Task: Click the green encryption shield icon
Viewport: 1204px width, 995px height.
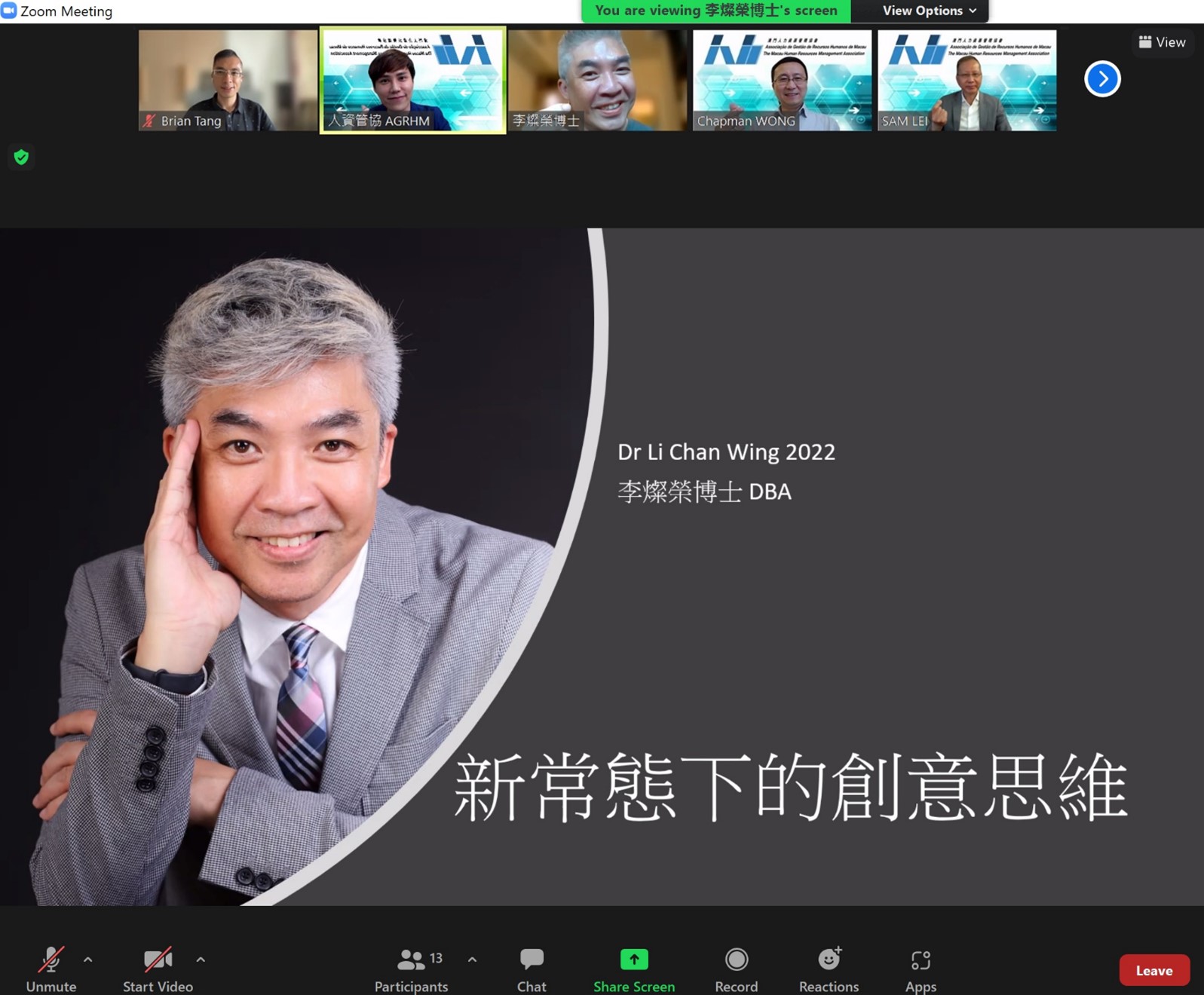Action: (21, 157)
